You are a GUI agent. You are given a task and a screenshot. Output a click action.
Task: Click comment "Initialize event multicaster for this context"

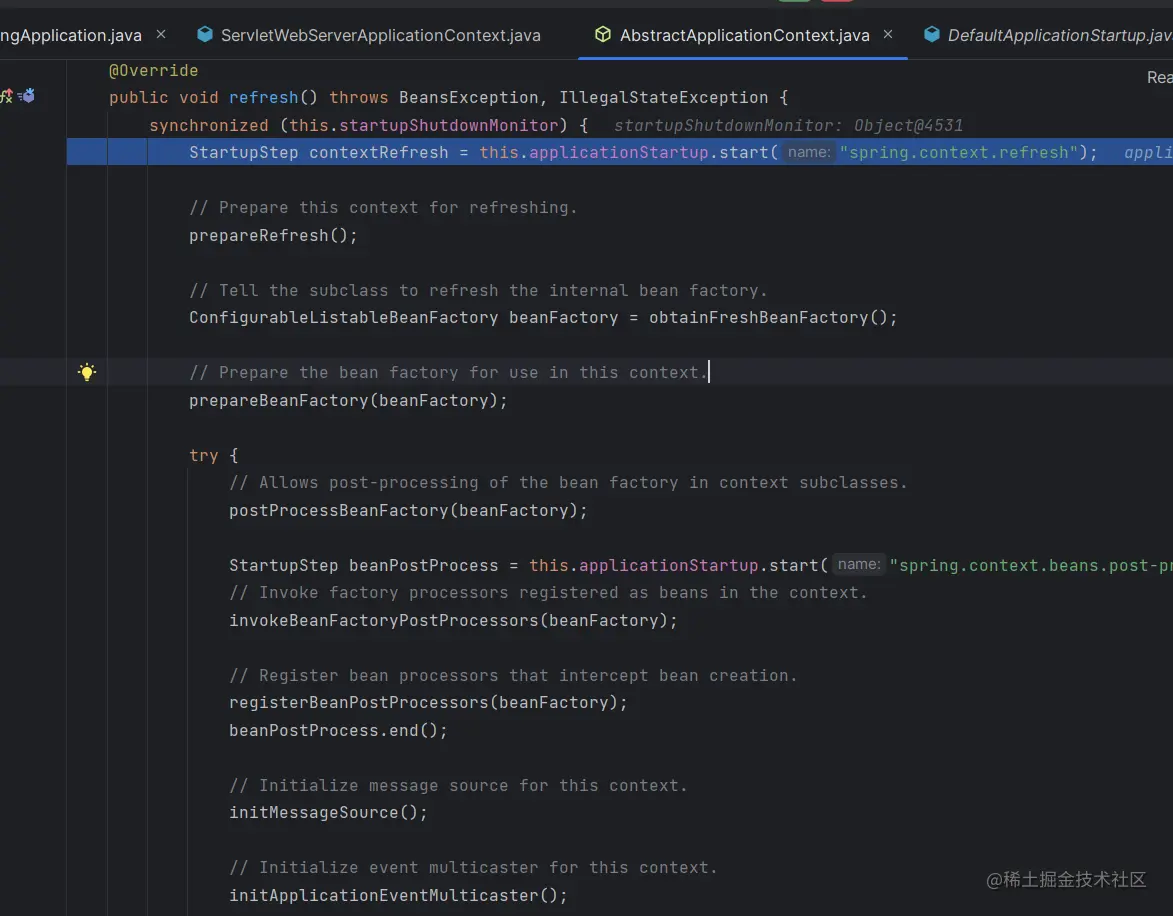click(x=473, y=868)
